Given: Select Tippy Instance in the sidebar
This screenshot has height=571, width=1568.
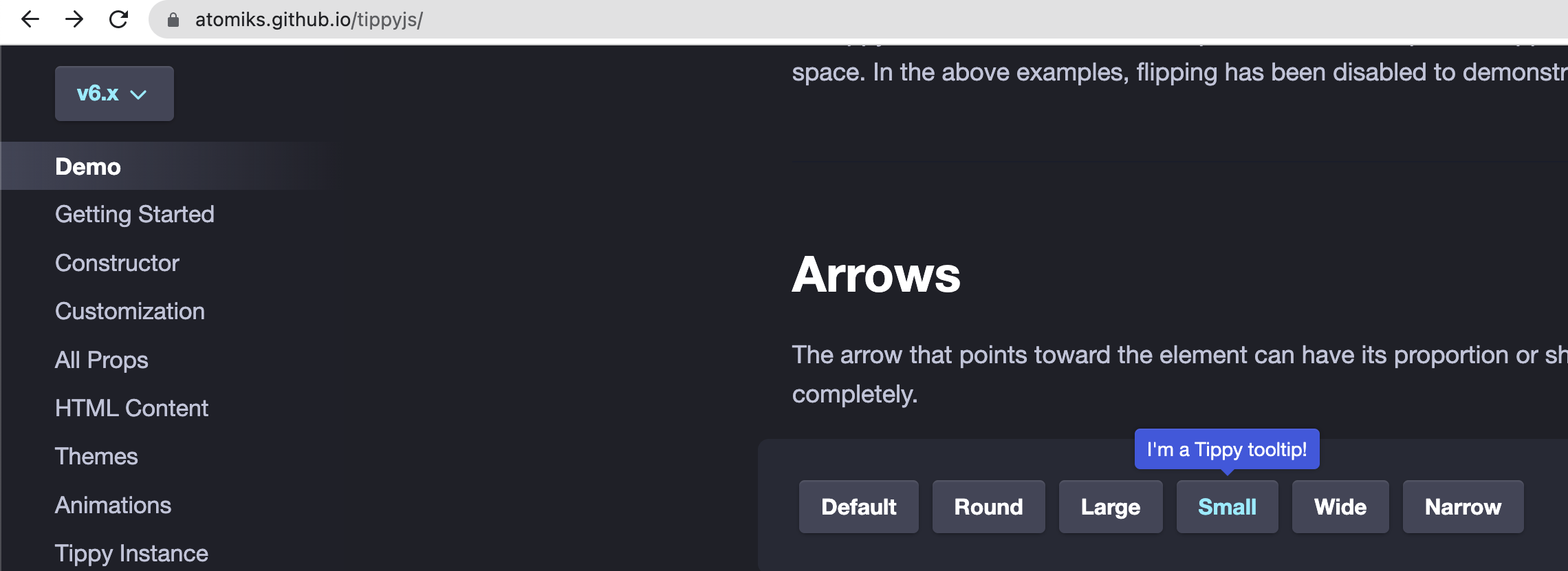Looking at the screenshot, I should pos(131,552).
